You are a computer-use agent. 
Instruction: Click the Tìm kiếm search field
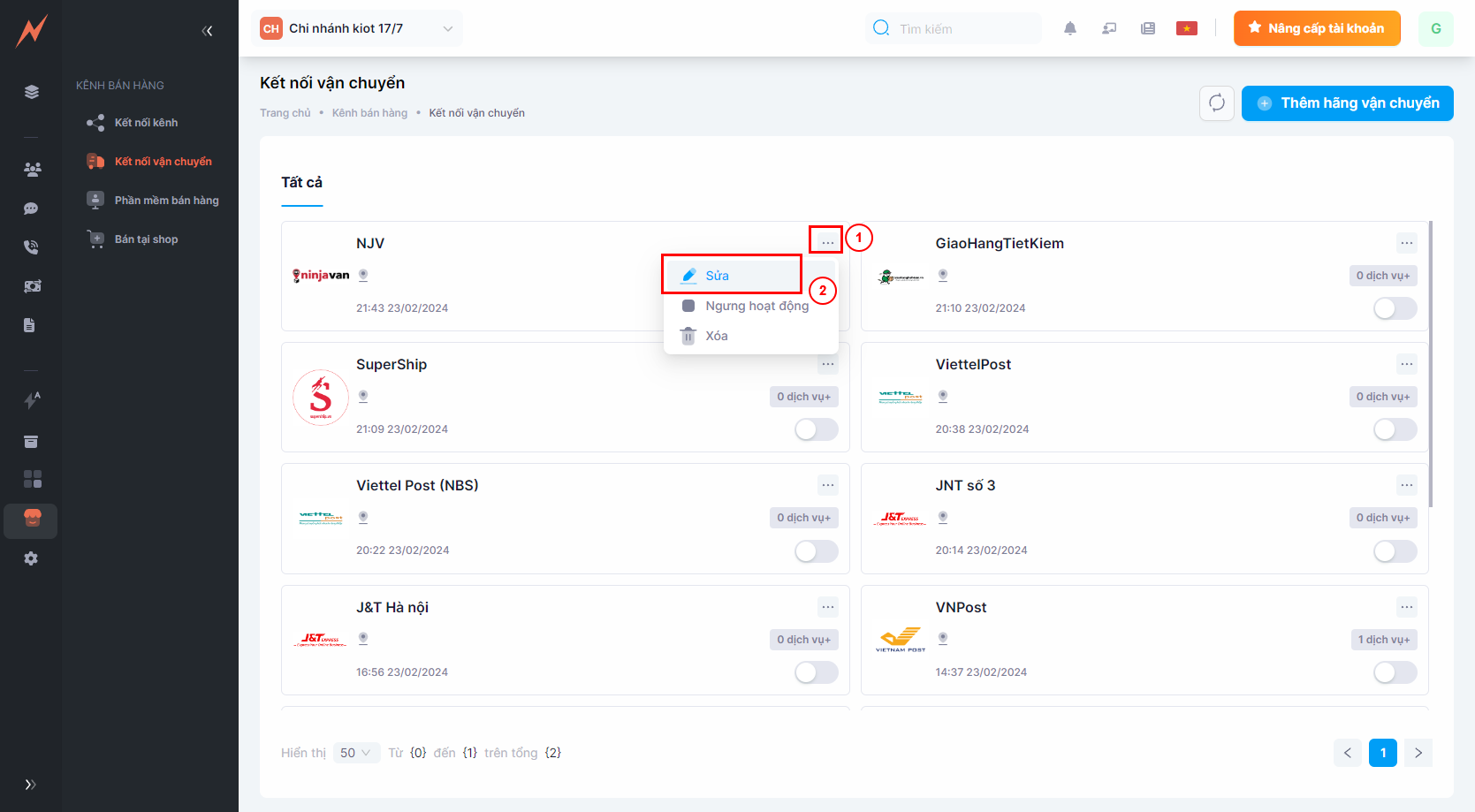pyautogui.click(x=963, y=29)
